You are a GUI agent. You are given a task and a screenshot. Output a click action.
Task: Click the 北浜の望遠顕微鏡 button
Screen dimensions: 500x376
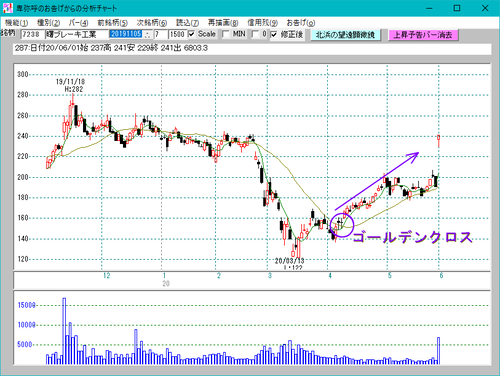click(x=345, y=35)
